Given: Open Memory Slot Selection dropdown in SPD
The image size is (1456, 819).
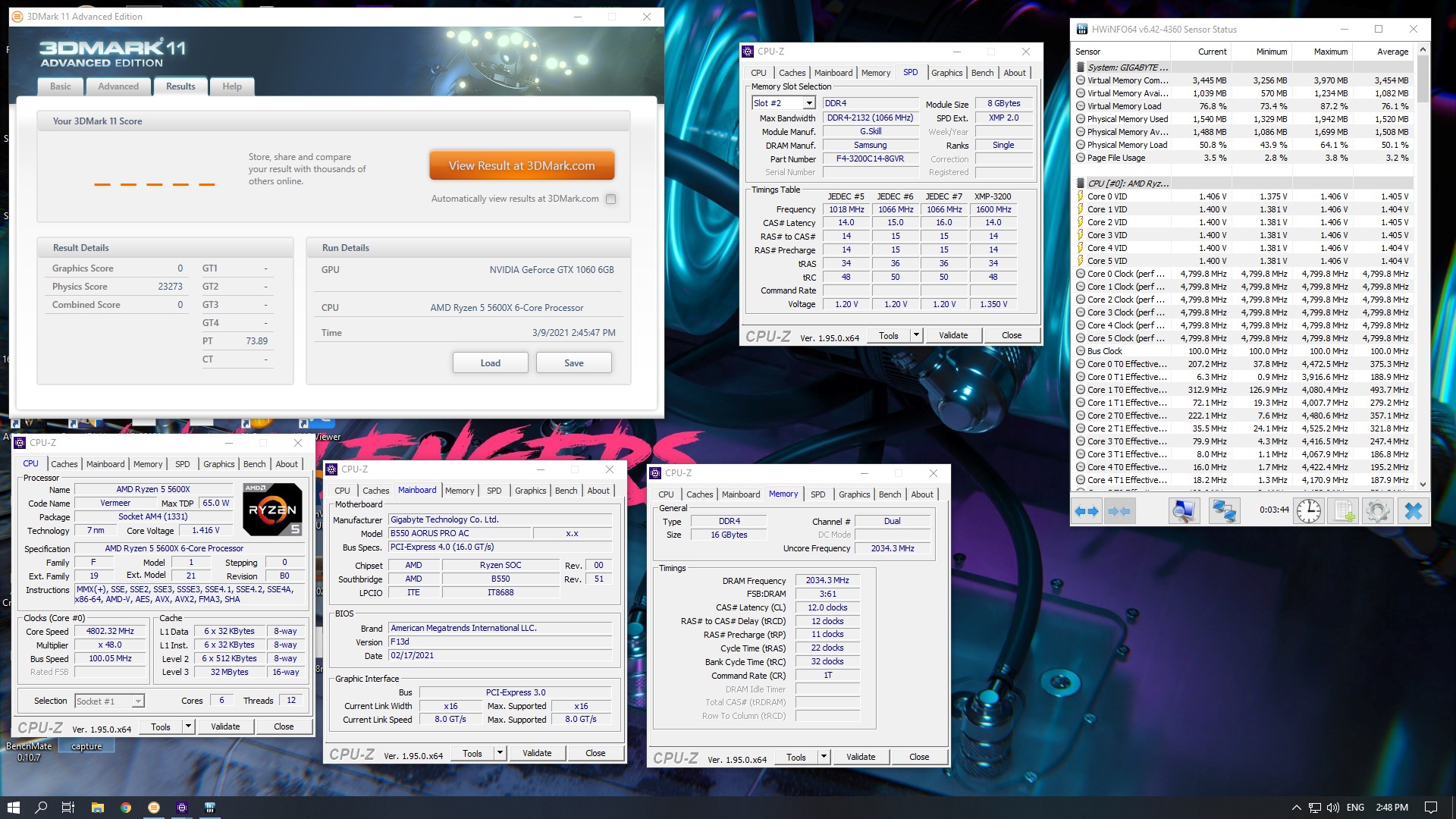Looking at the screenshot, I should (x=809, y=103).
